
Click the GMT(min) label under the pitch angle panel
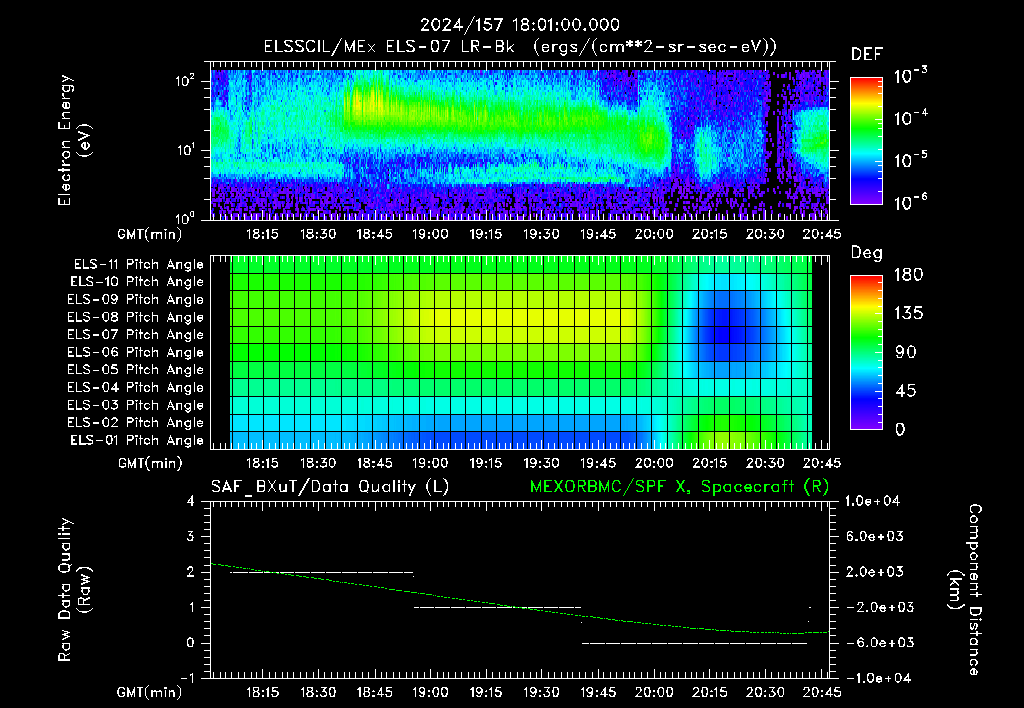tap(150, 463)
